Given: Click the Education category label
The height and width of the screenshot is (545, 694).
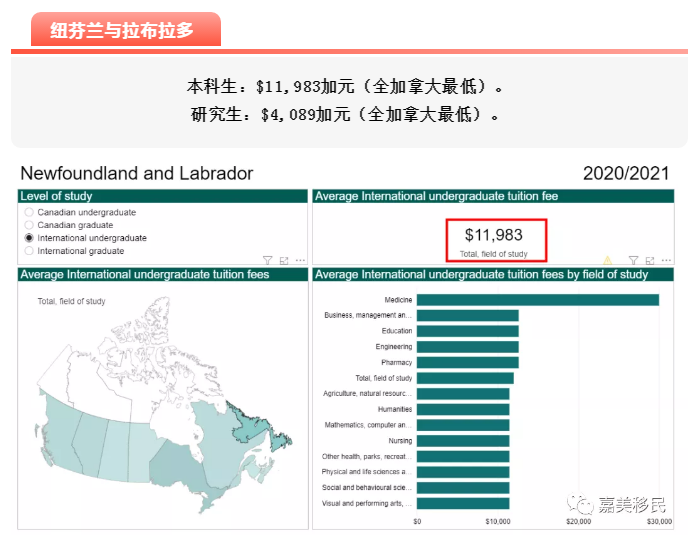Looking at the screenshot, I should (x=396, y=331).
